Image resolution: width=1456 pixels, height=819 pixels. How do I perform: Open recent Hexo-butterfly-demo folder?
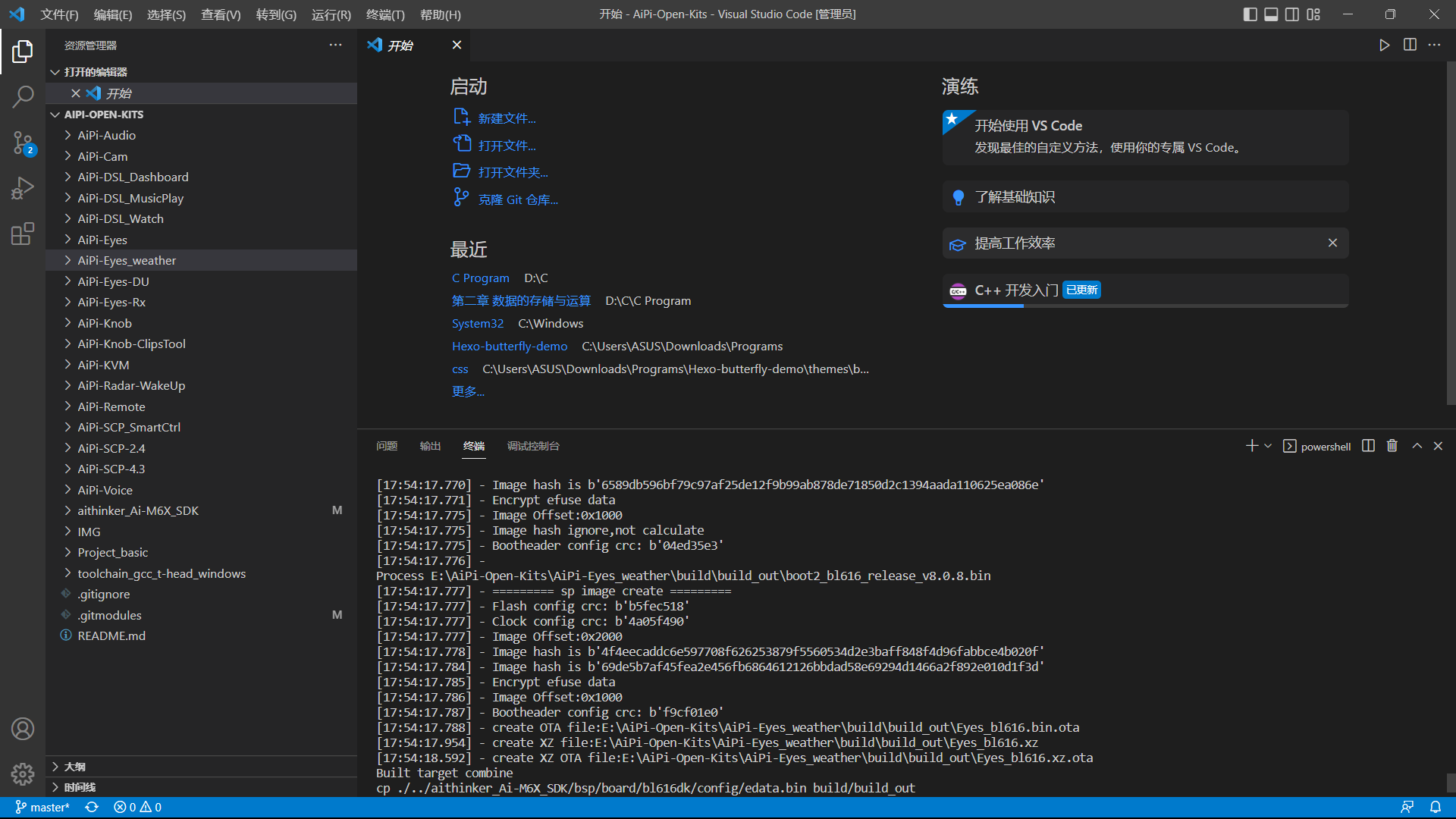coord(510,346)
